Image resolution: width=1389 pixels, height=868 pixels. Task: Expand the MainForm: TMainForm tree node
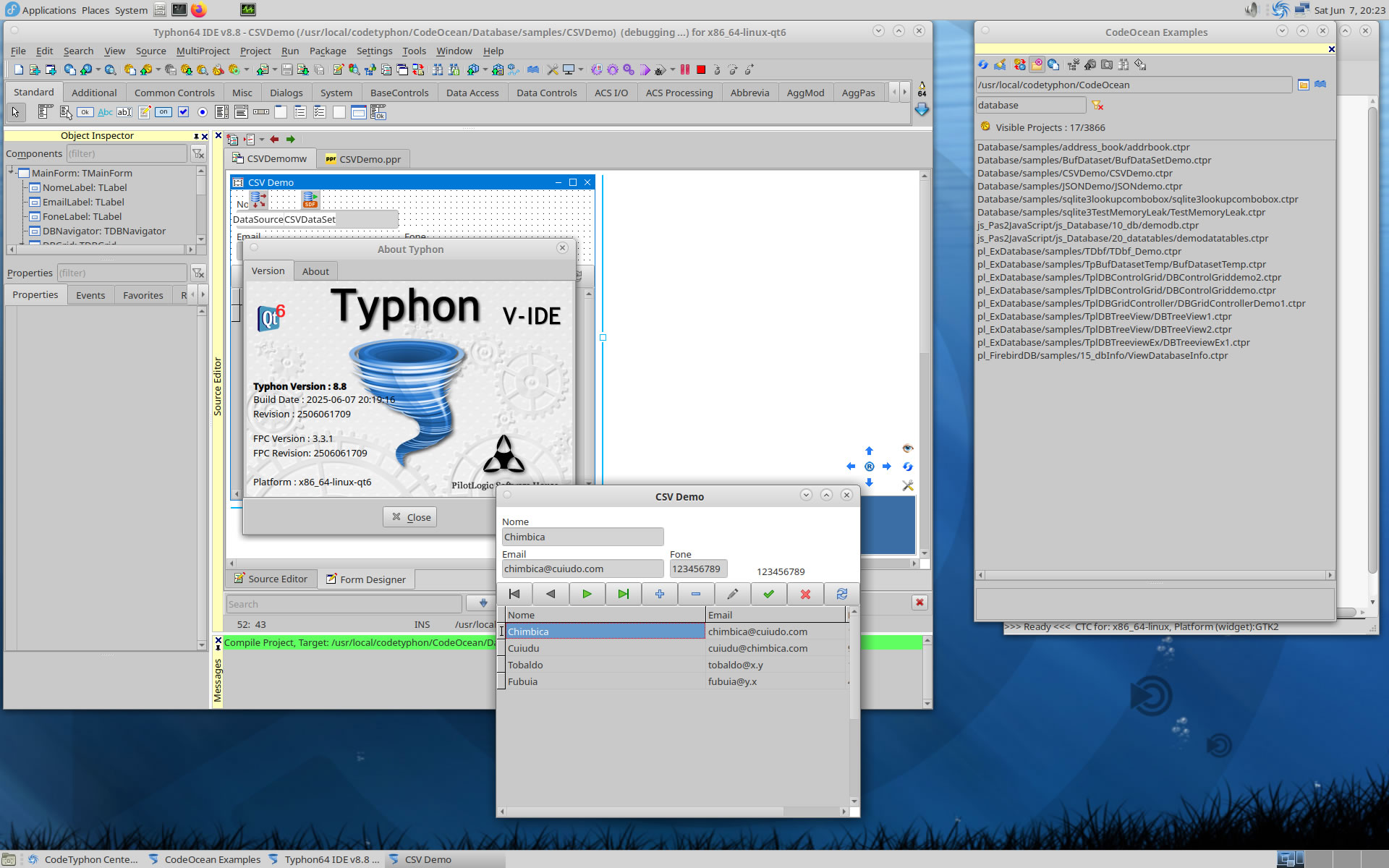[12, 172]
